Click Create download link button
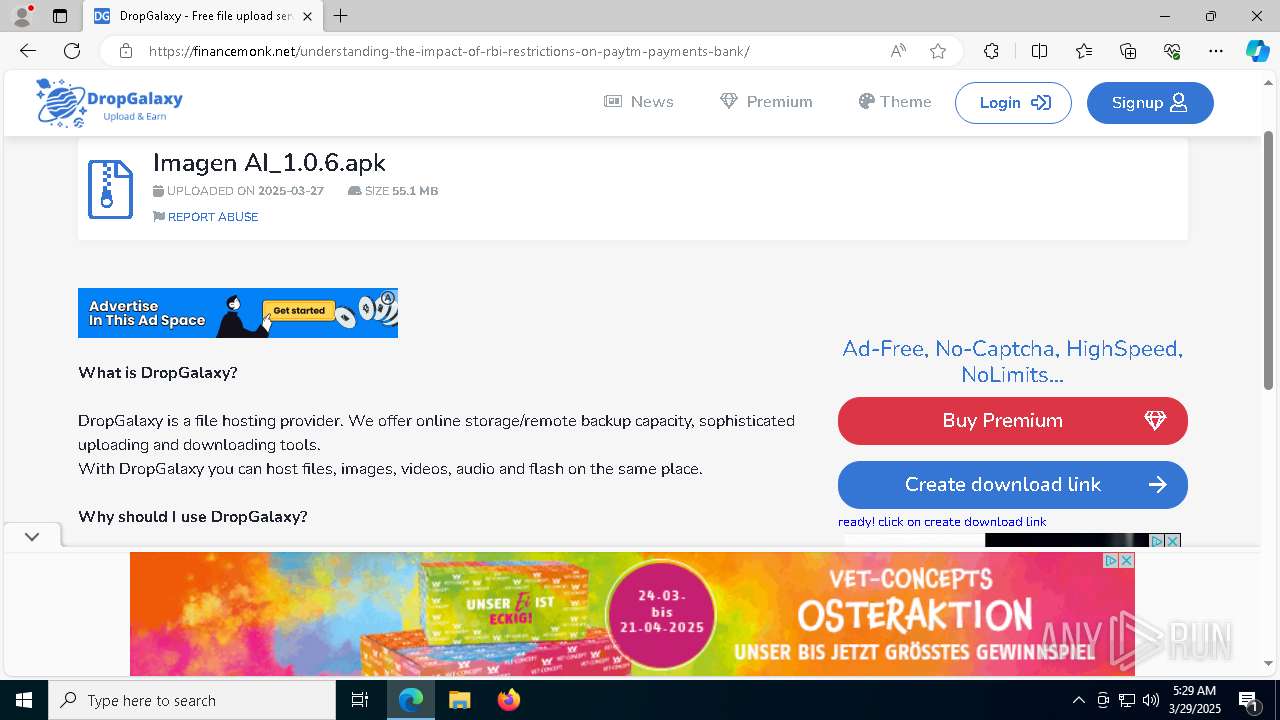The width and height of the screenshot is (1280, 720). [1013, 485]
